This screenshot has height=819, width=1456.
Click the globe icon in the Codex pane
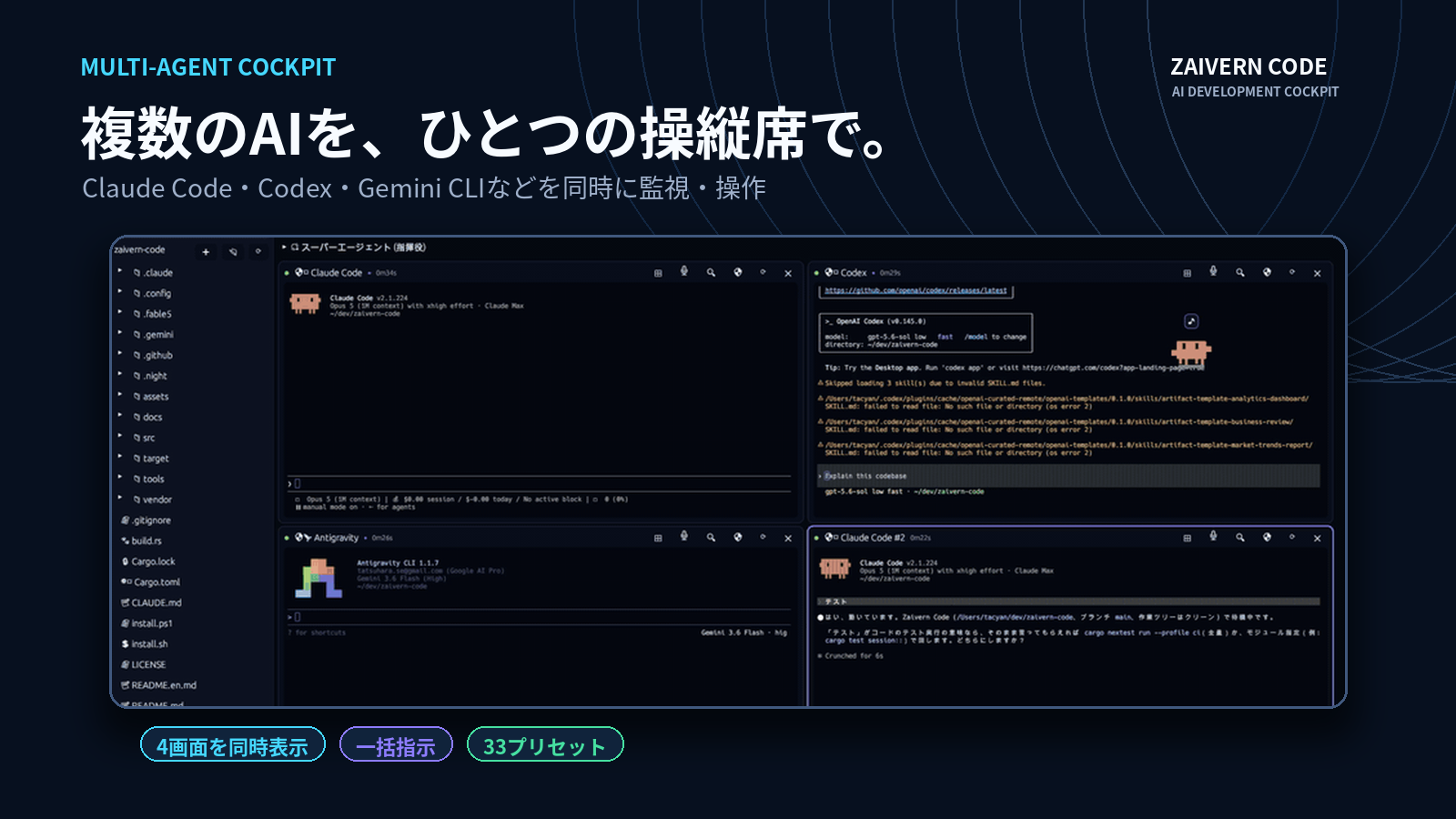pyautogui.click(x=1267, y=272)
